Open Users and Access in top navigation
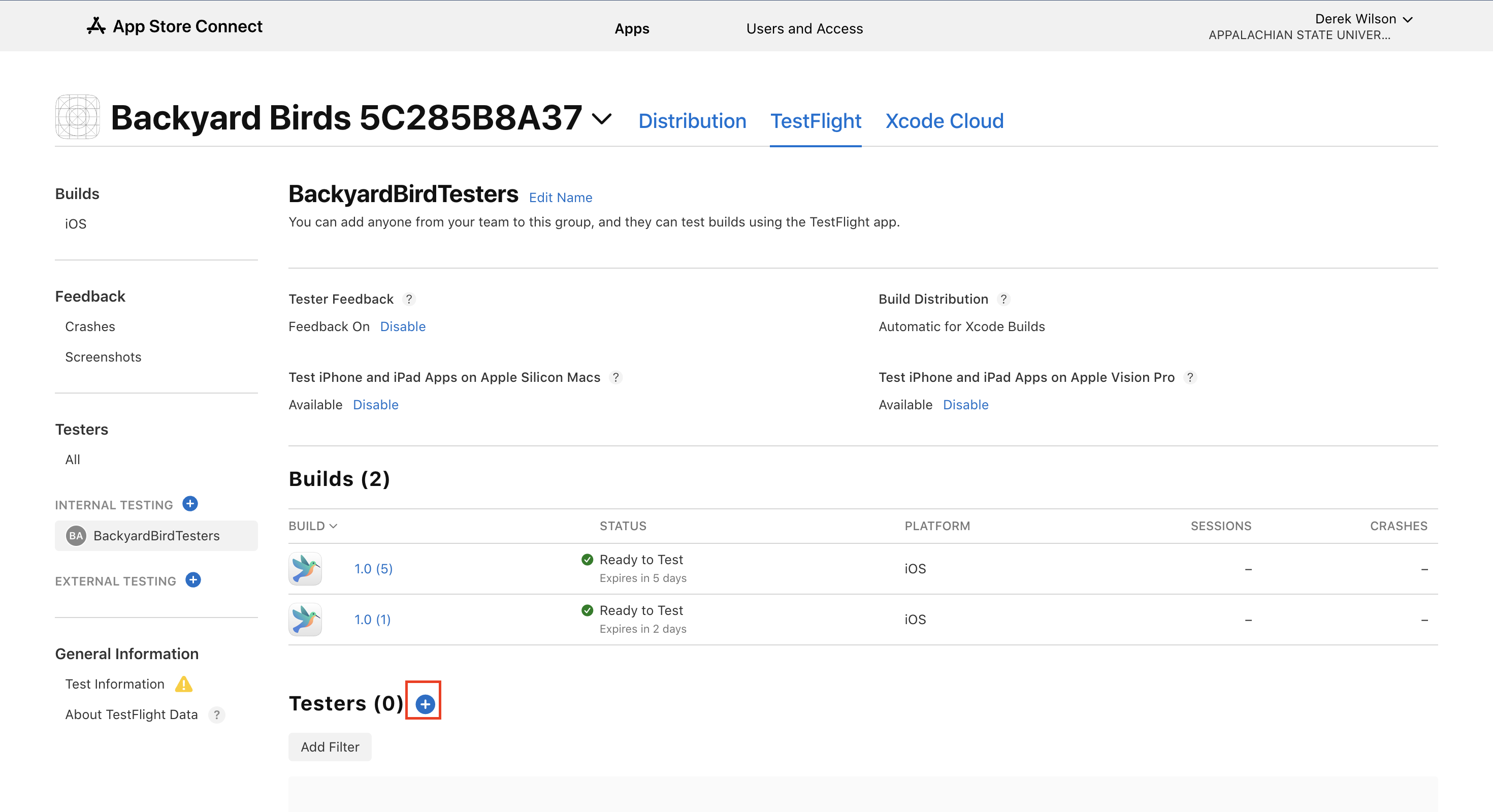This screenshot has height=812, width=1493. tap(804, 28)
